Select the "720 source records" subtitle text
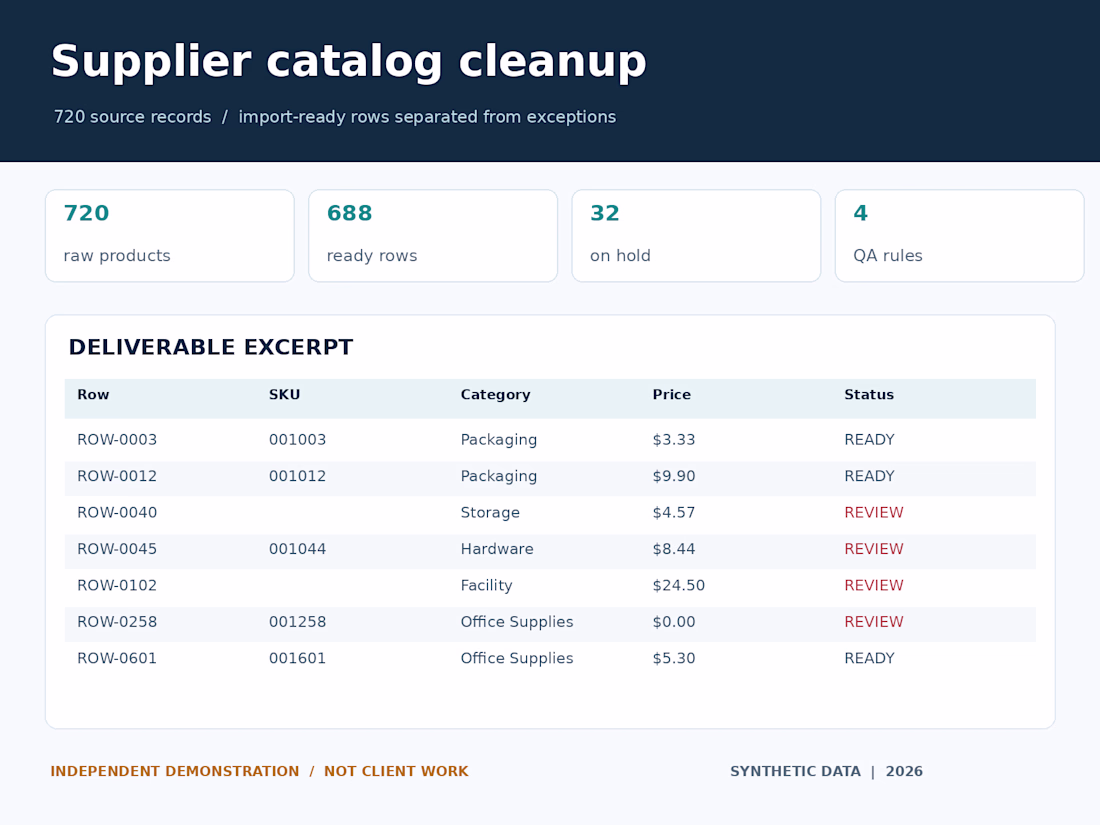Viewport: 1100px width, 825px height. [133, 116]
